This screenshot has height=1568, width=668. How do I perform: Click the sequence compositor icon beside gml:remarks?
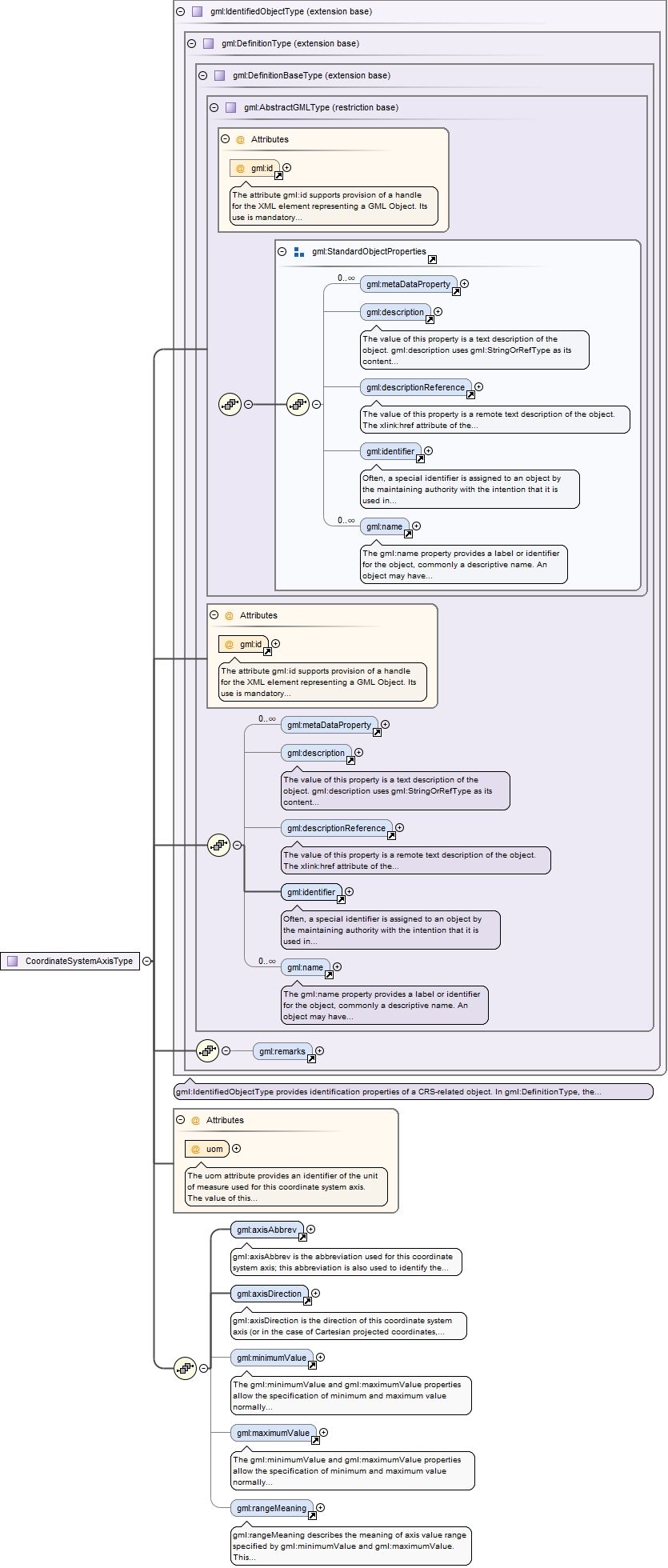(207, 1050)
